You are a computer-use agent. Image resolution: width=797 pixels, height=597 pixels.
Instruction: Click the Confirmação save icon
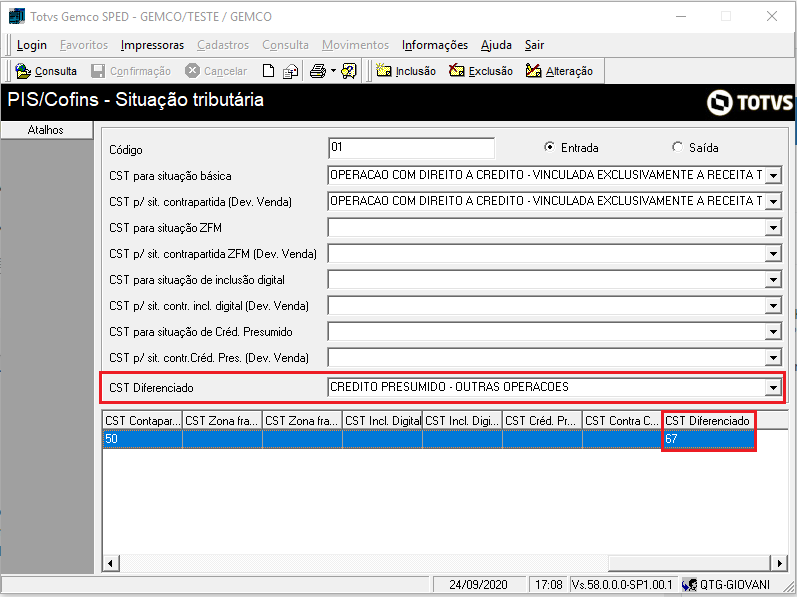tap(98, 71)
